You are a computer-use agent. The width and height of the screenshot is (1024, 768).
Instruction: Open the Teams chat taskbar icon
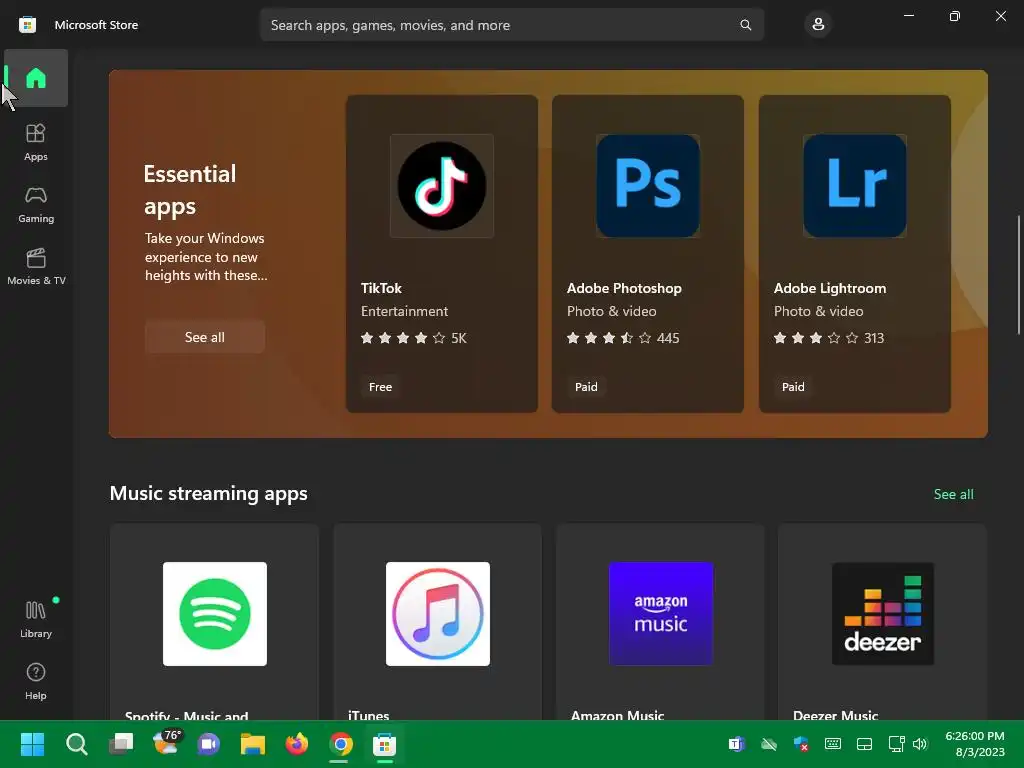pos(209,744)
